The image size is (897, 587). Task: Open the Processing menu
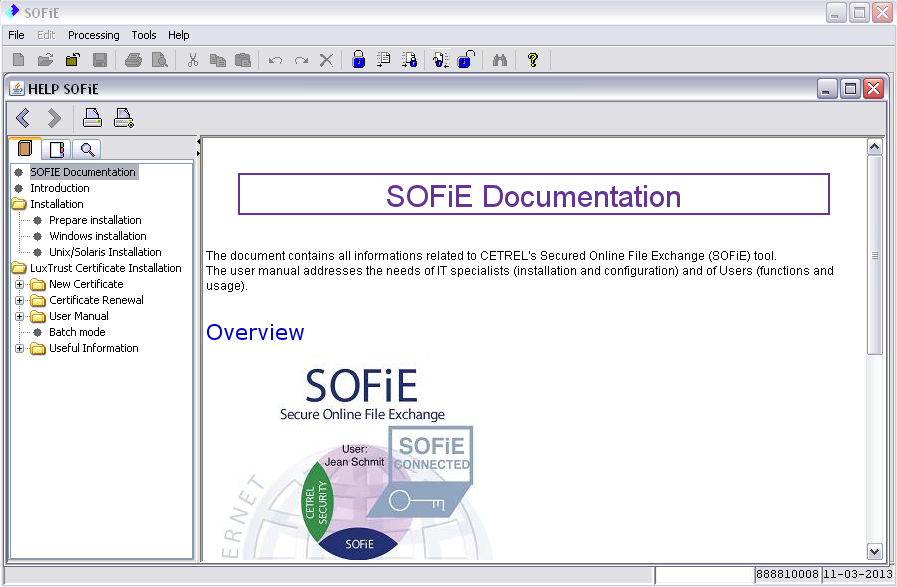[x=94, y=35]
